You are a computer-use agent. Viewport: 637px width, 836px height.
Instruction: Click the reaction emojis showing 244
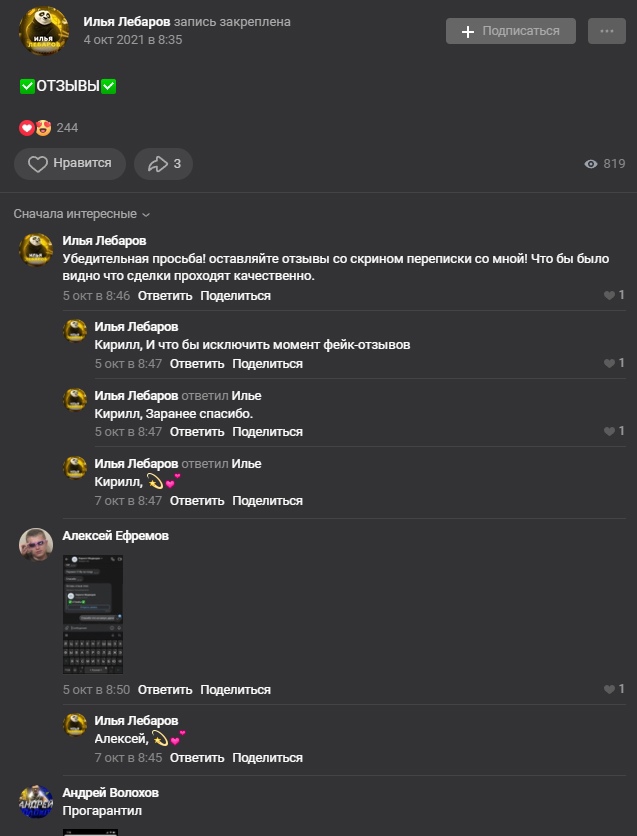pos(36,128)
